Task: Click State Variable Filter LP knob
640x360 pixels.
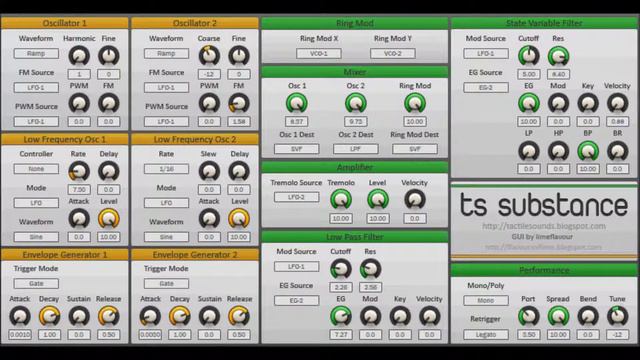Action: point(529,151)
